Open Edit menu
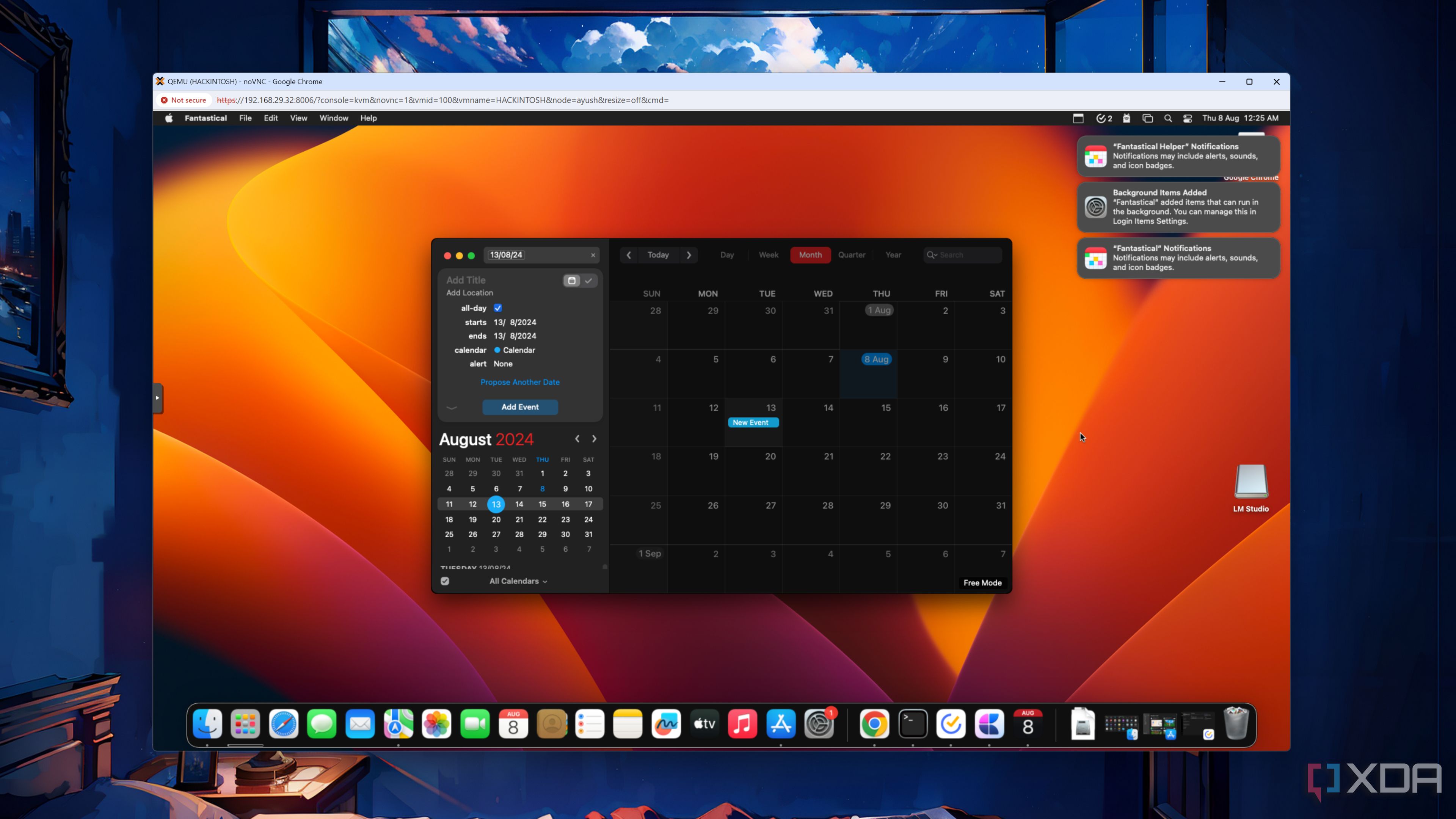 click(x=271, y=118)
